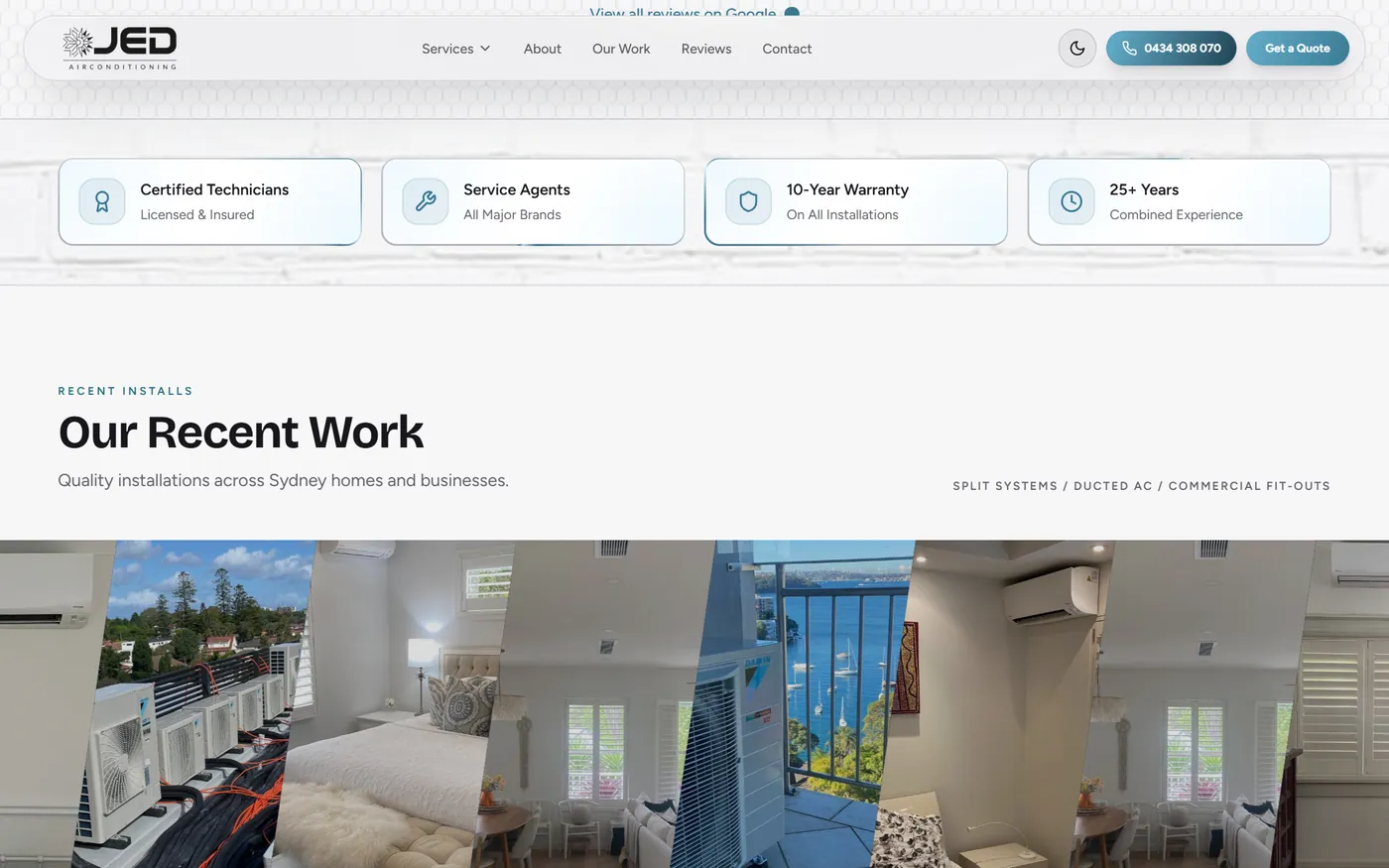Image resolution: width=1389 pixels, height=868 pixels.
Task: Click the Split Systems / Ducted AC category text
Action: 1141,486
